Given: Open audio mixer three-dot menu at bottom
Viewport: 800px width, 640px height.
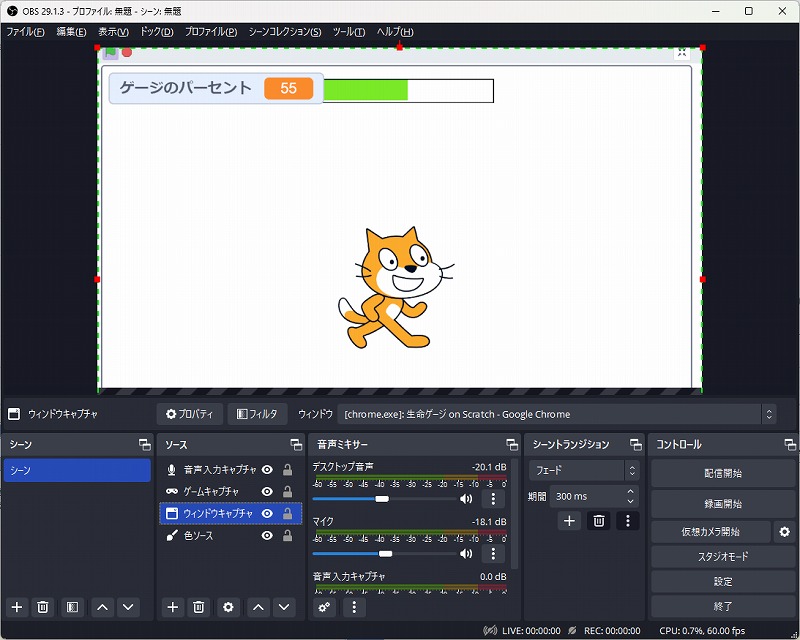Looking at the screenshot, I should tap(354, 607).
